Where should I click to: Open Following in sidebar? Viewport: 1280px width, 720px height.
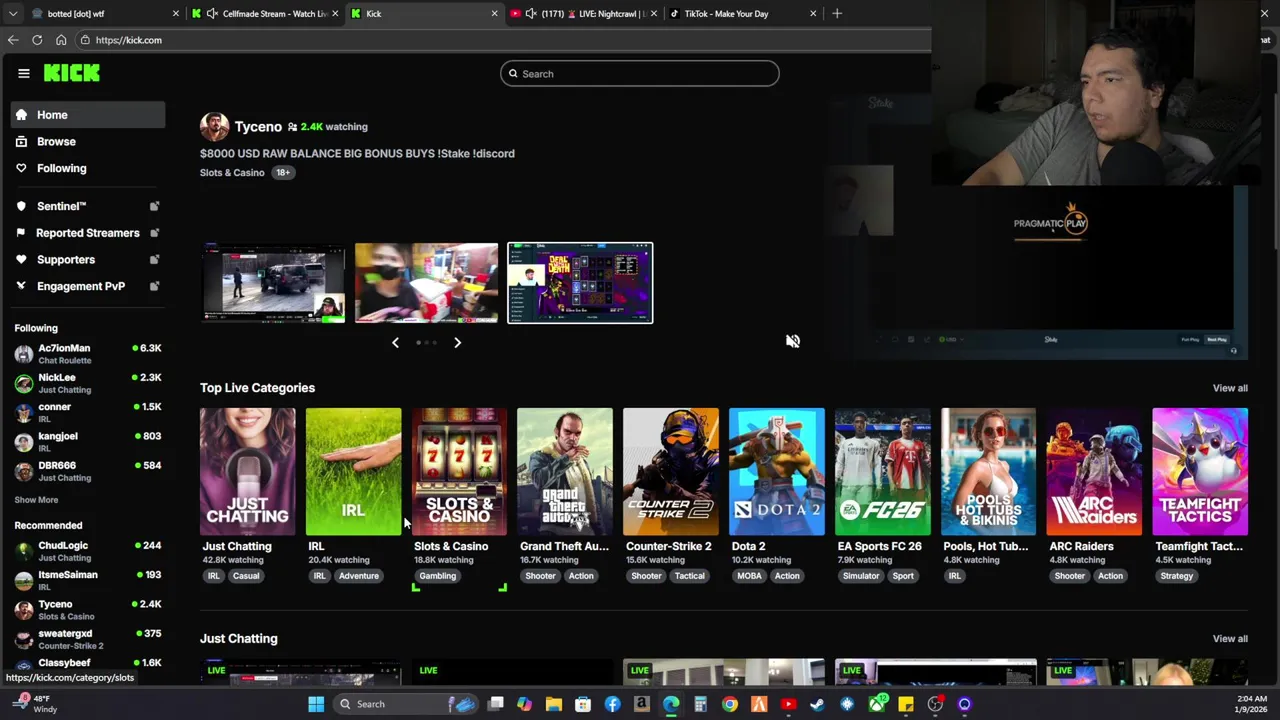pyautogui.click(x=88, y=168)
